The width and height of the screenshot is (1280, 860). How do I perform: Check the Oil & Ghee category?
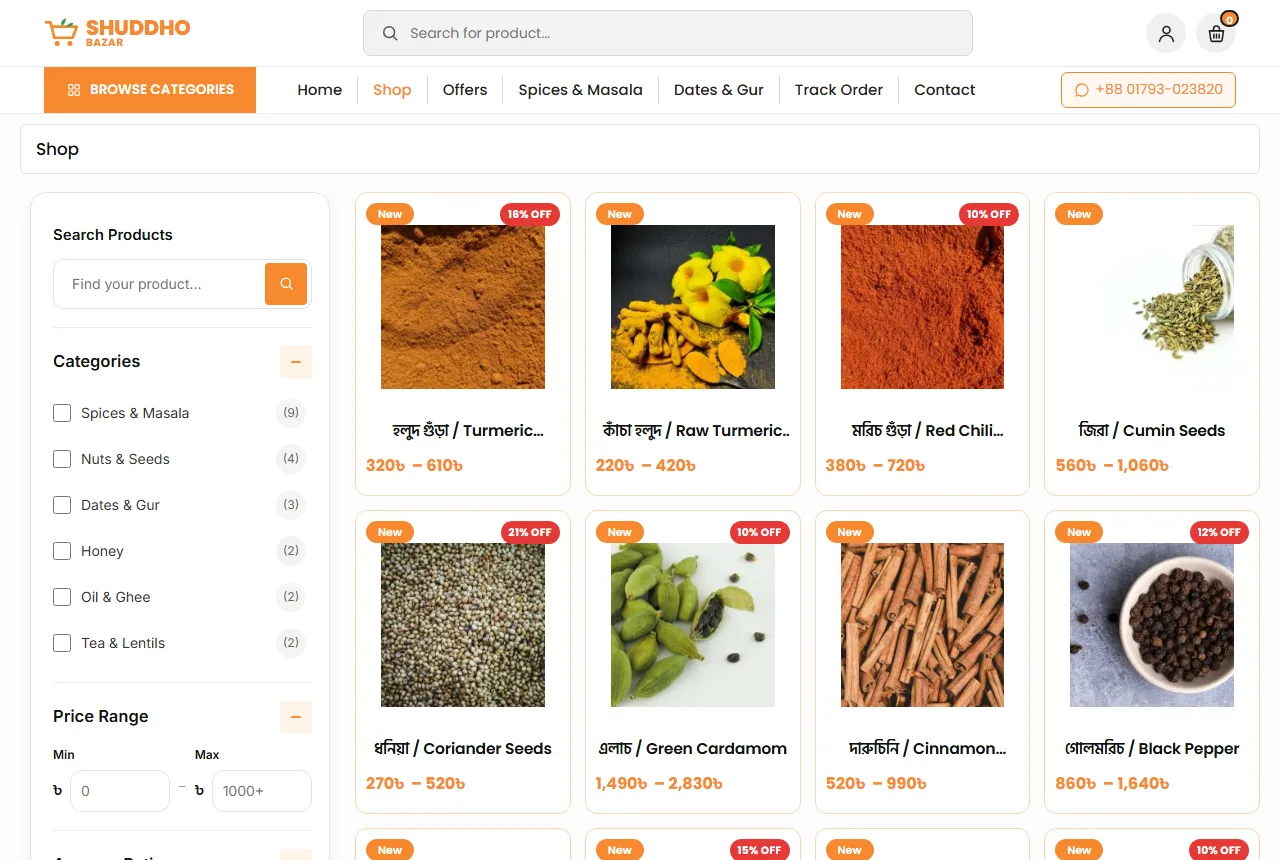[x=62, y=597]
